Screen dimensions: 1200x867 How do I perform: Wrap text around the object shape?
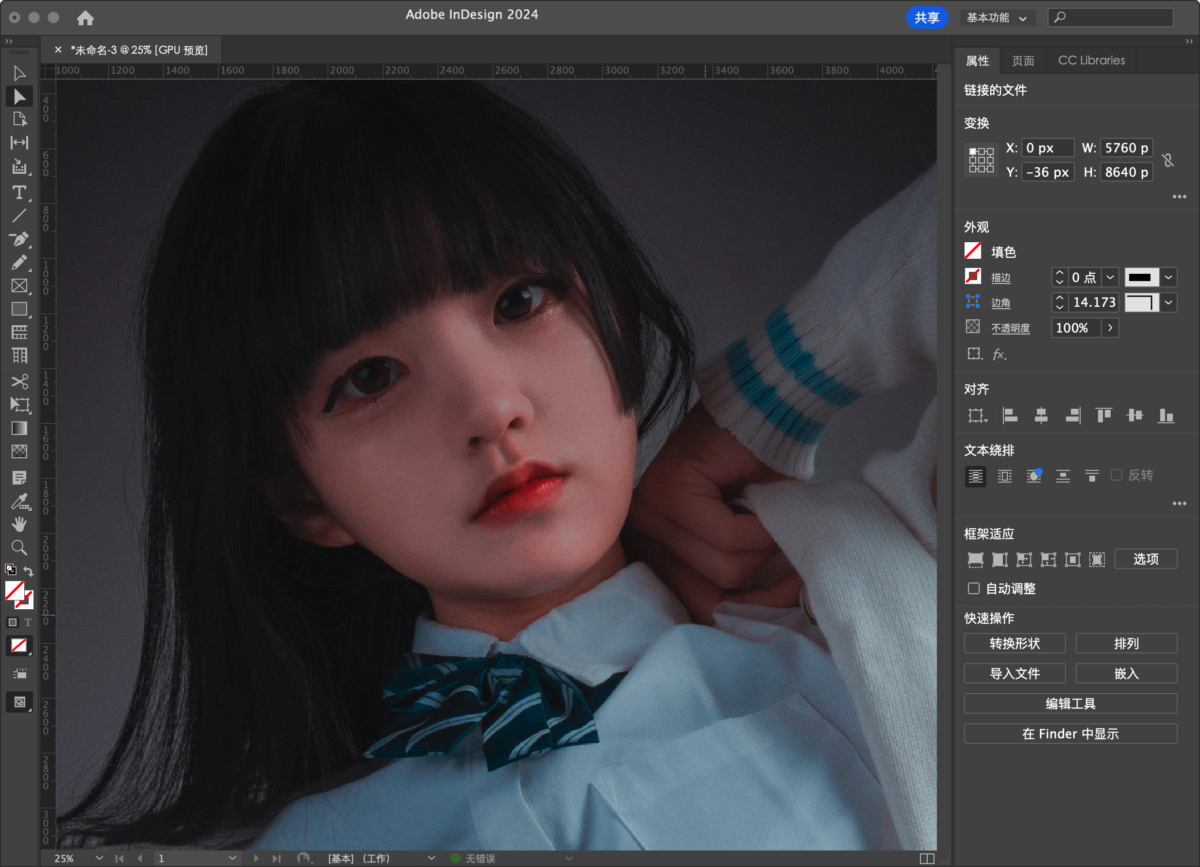pos(1034,476)
